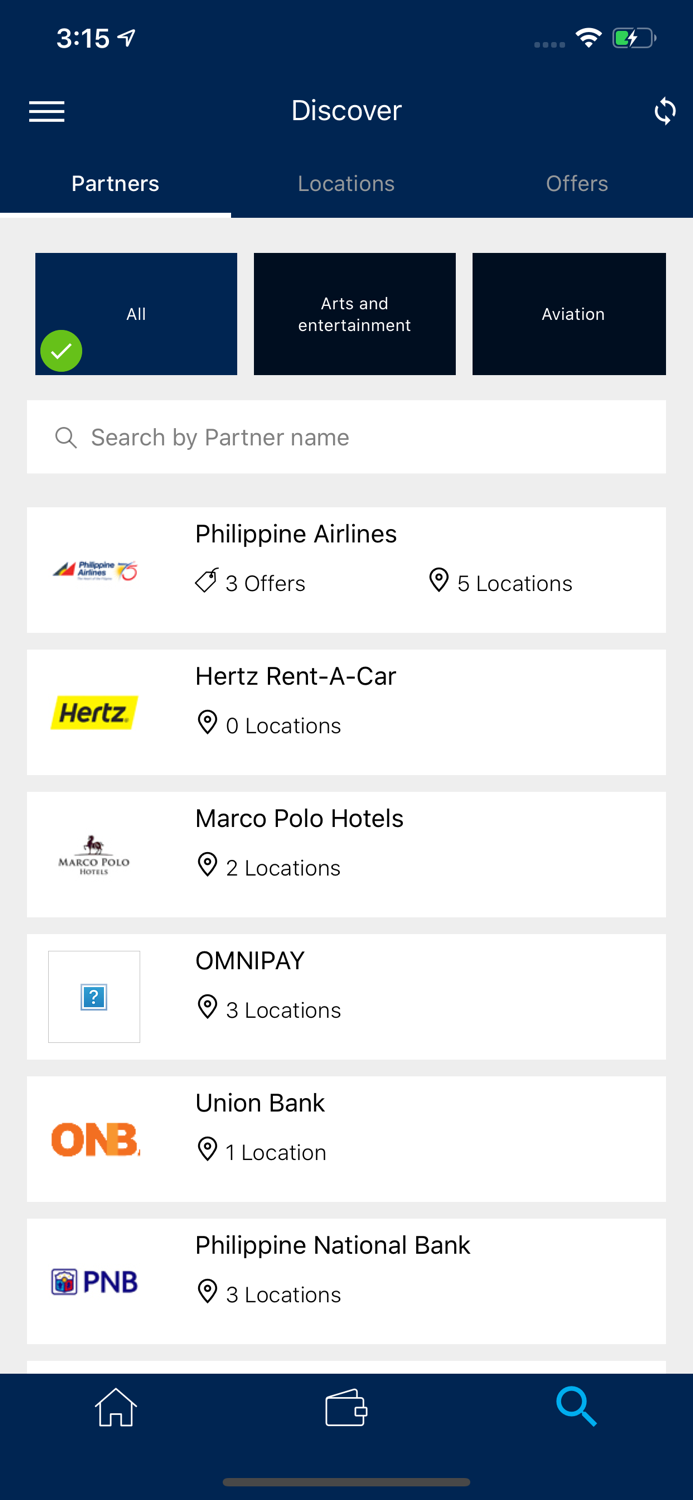Open the hamburger navigation menu
The width and height of the screenshot is (693, 1500).
(x=46, y=111)
